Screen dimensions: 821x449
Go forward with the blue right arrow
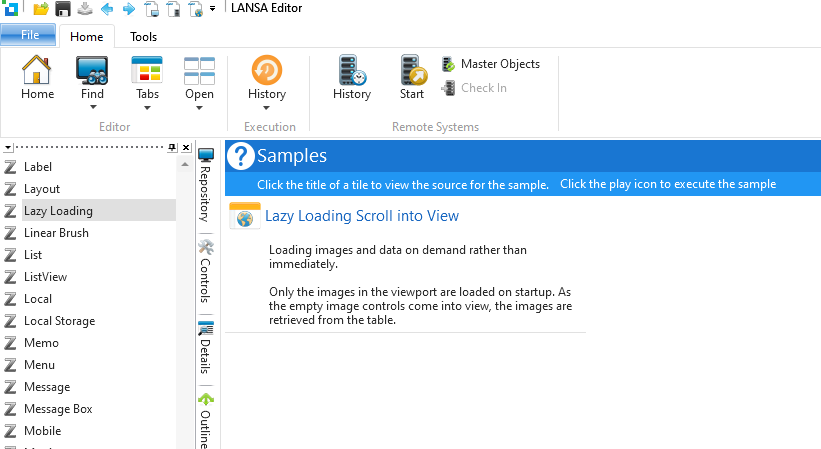click(129, 8)
